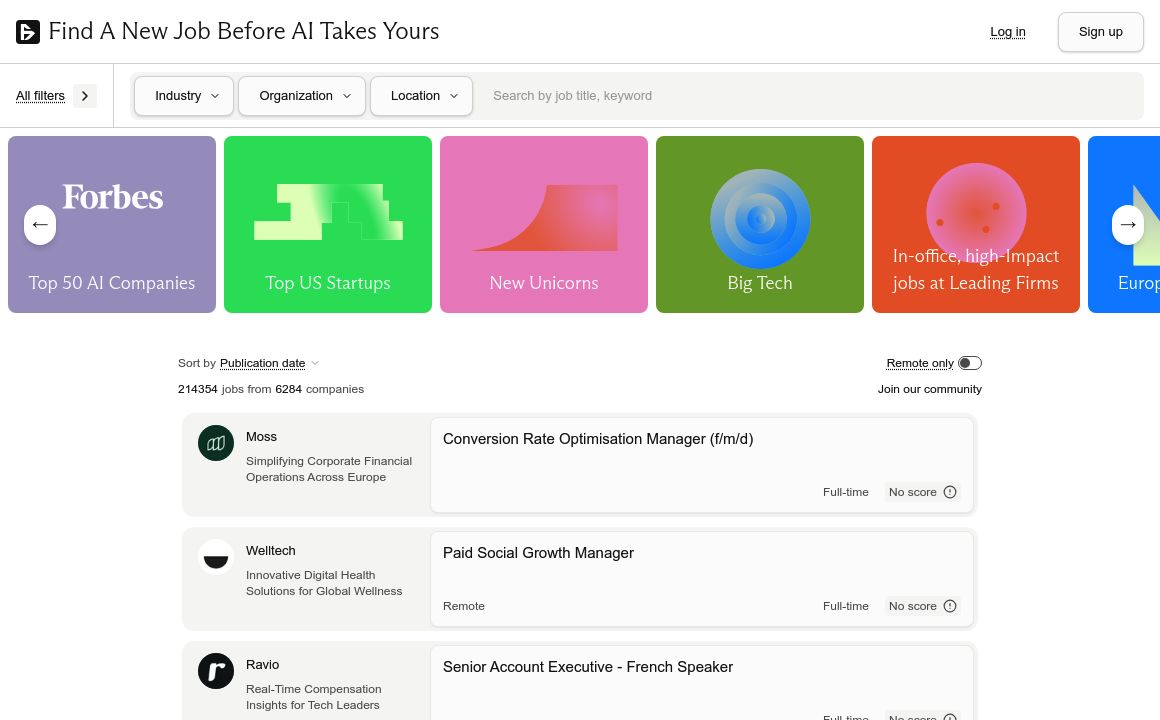Open the Join our community link
1160x720 pixels.
pos(929,389)
